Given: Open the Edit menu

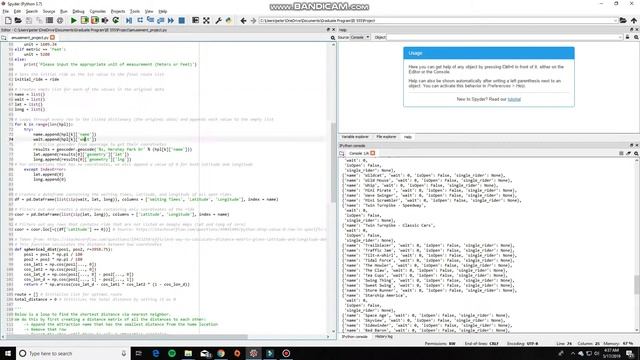Looking at the screenshot, I should [x=17, y=11].
